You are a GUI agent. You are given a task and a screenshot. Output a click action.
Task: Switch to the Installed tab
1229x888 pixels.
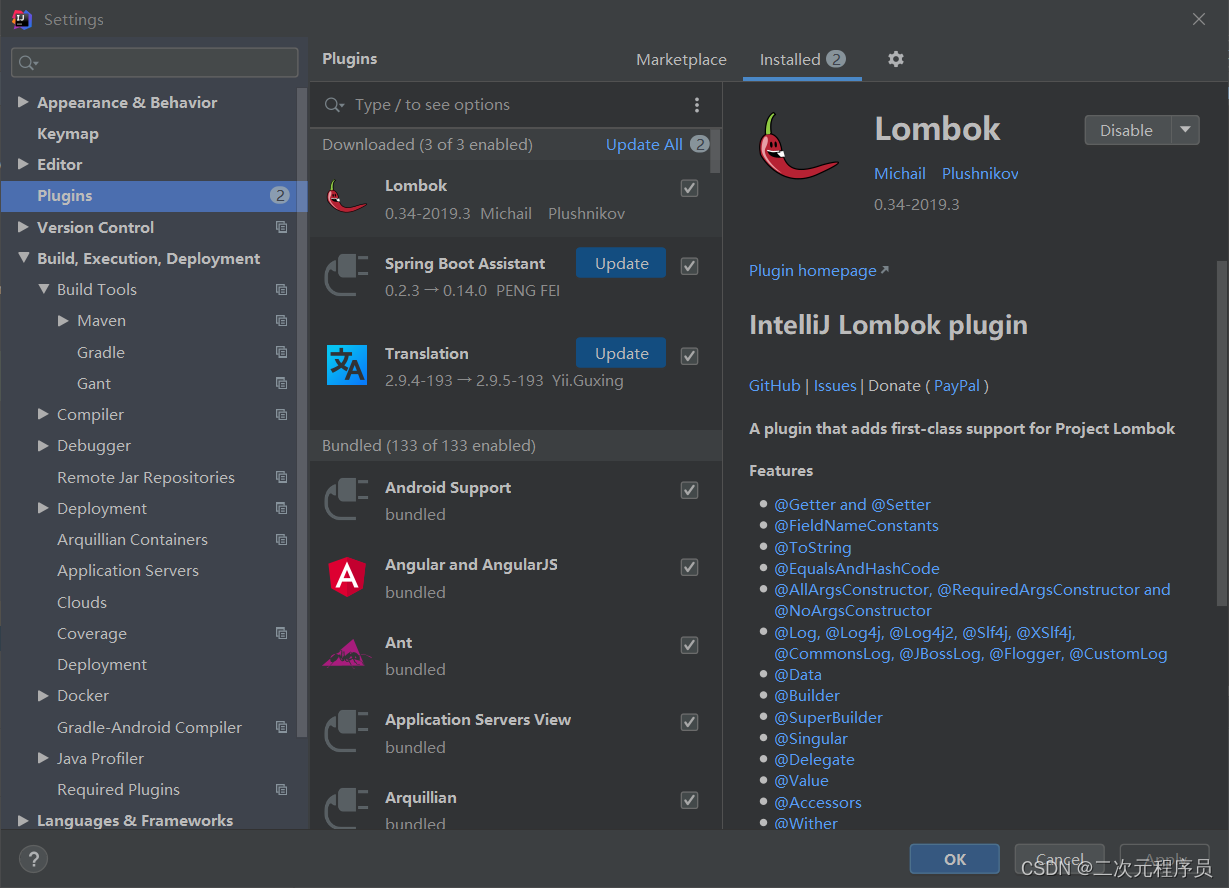pos(803,60)
